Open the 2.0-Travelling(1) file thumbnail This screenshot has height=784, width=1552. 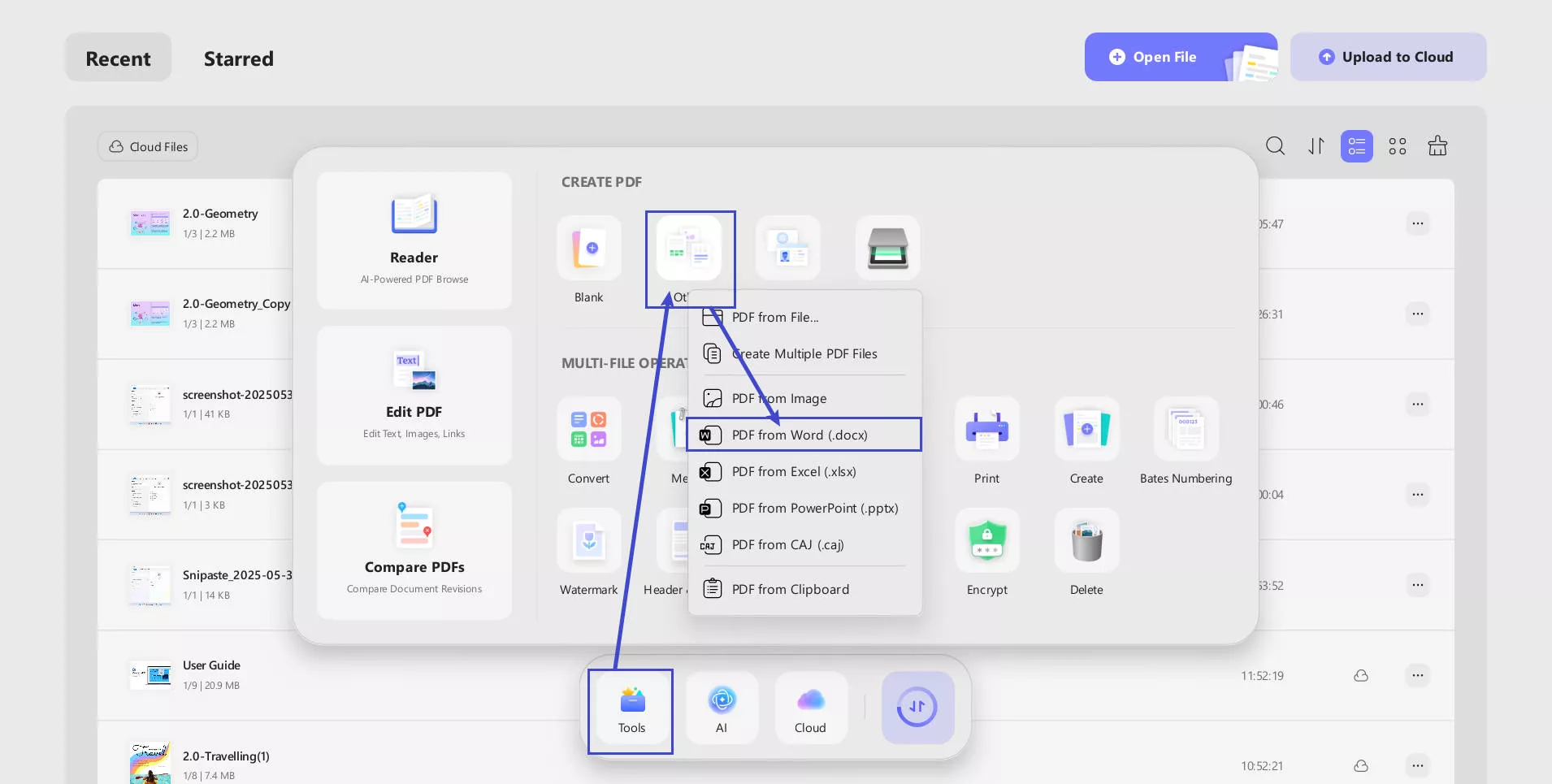click(150, 764)
